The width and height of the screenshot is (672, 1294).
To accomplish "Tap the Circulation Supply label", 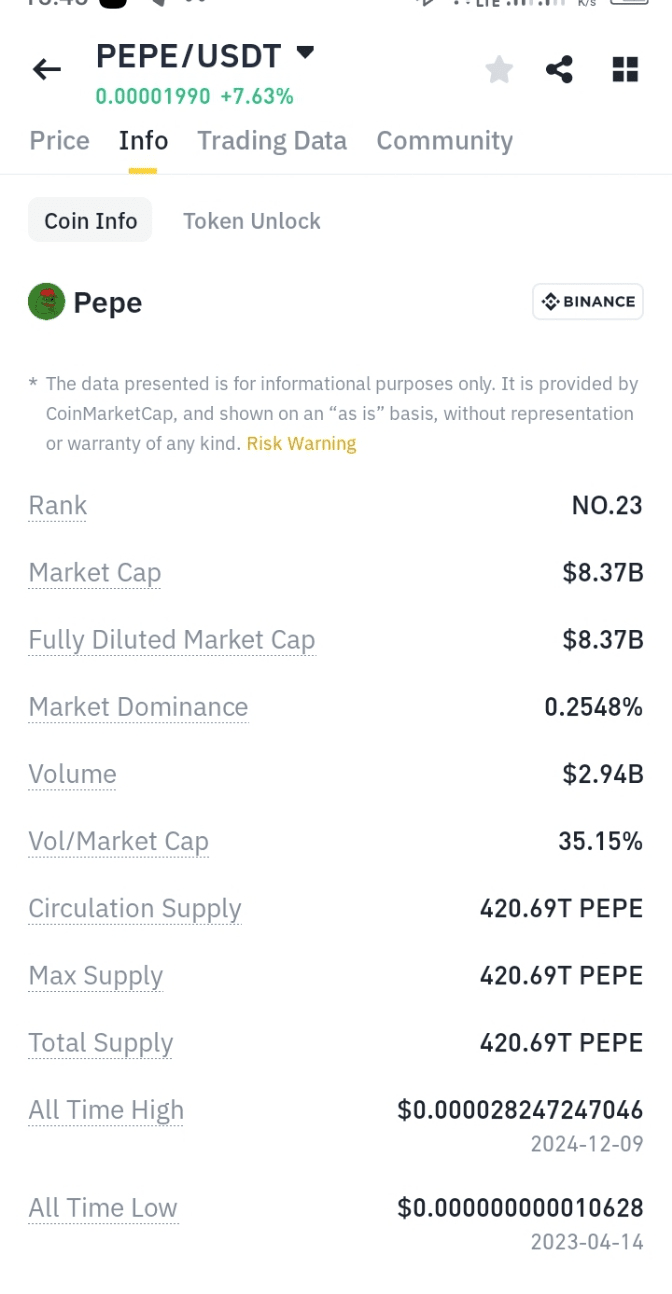I will 135,909.
